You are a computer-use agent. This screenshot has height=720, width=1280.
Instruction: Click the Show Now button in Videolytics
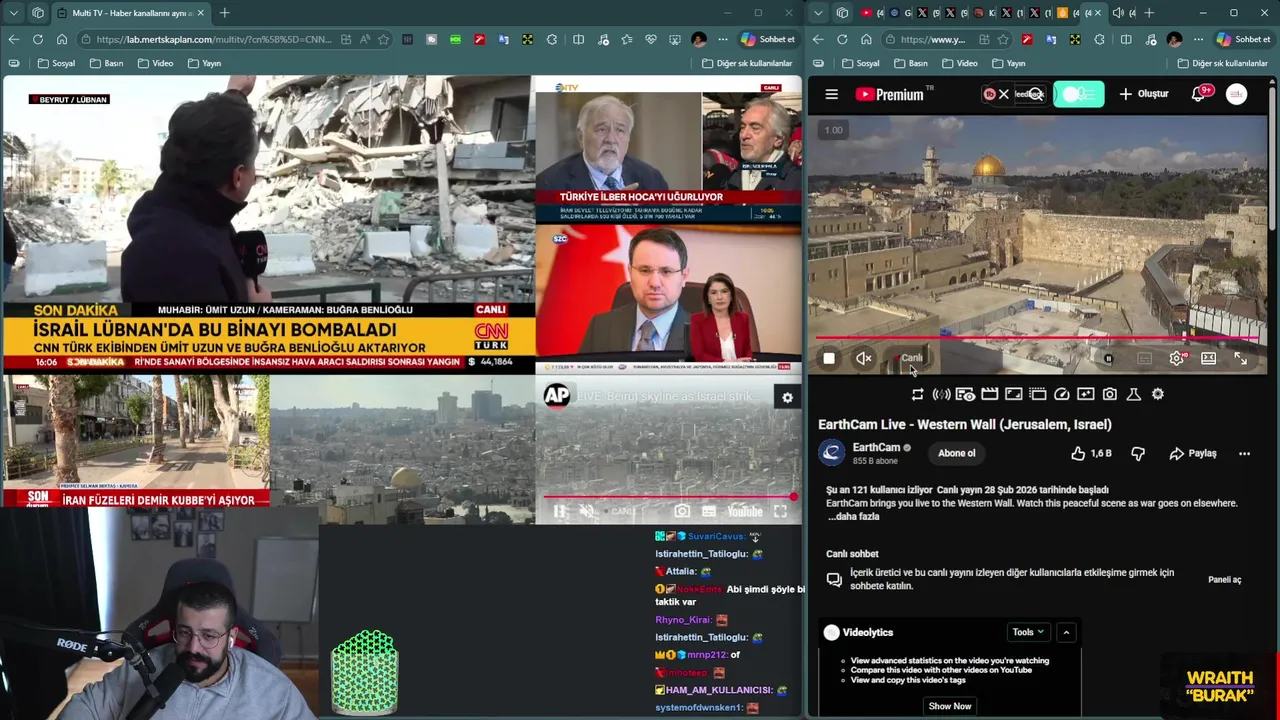949,706
